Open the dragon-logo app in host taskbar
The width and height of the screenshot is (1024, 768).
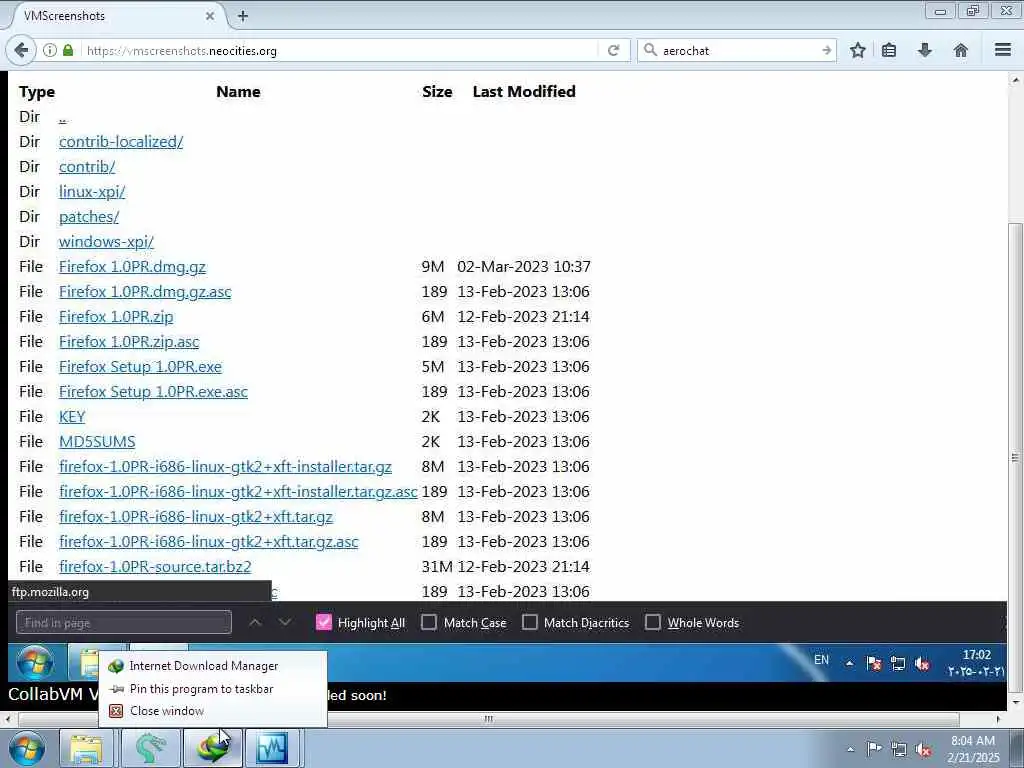click(x=150, y=748)
